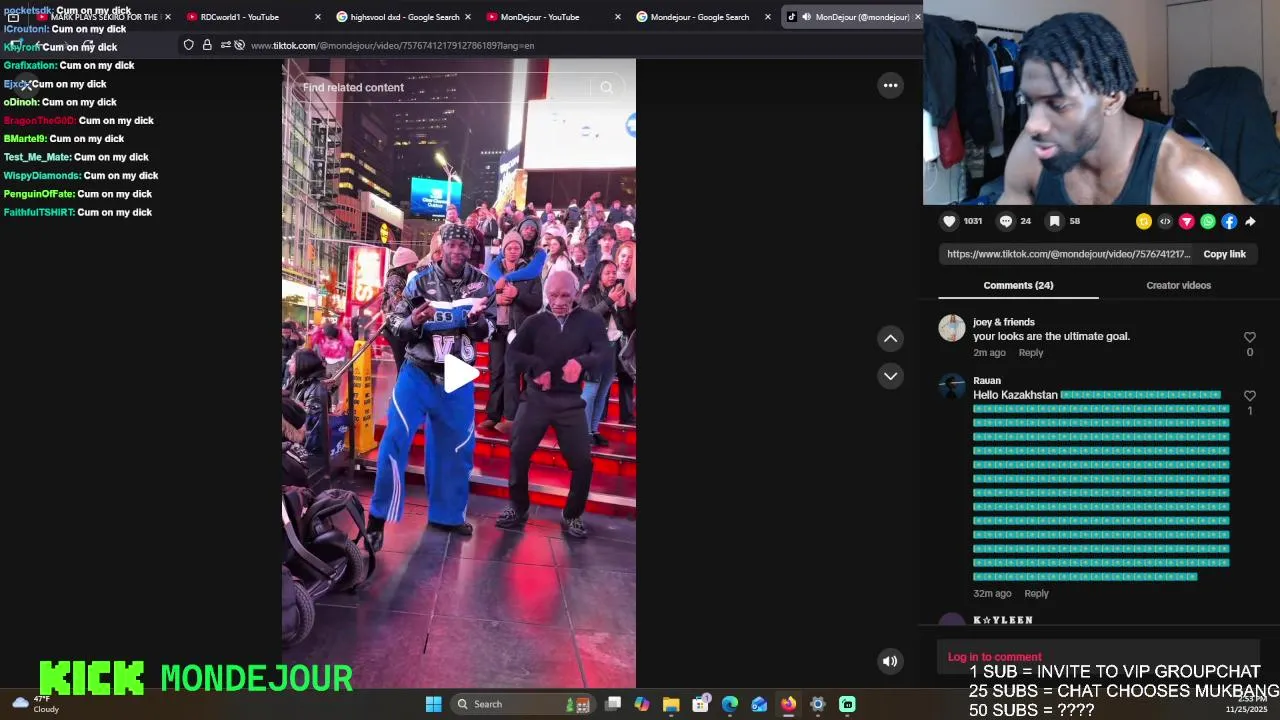Go to next video with down chevron

(890, 375)
